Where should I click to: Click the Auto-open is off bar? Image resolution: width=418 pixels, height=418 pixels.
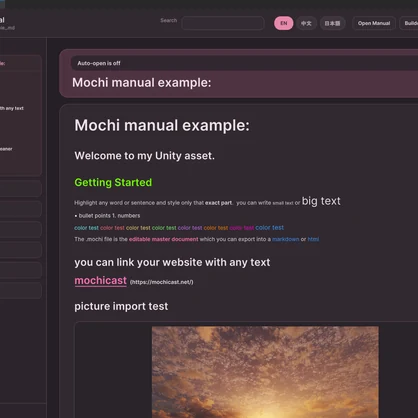(244, 63)
